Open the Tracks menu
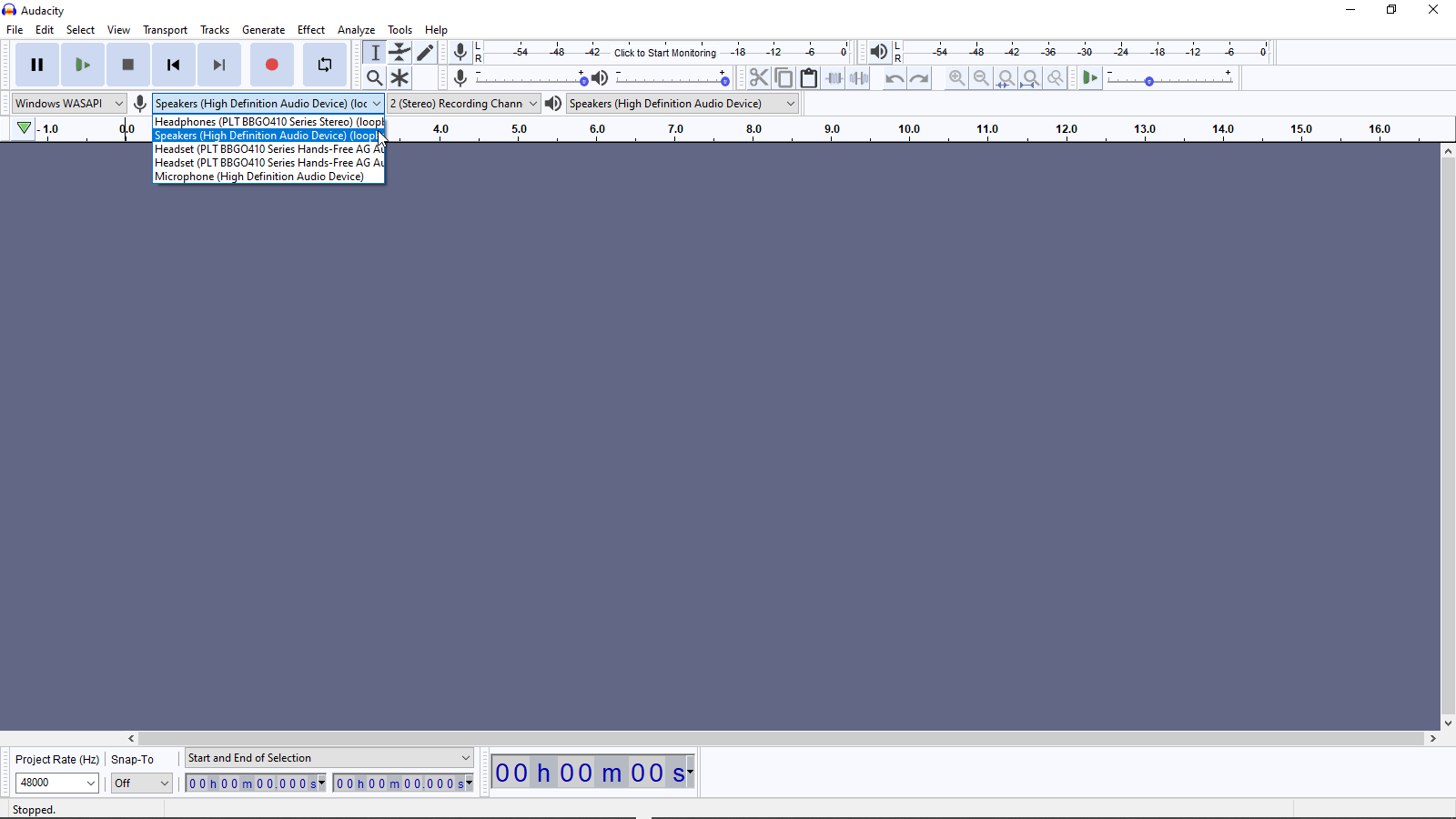 (x=215, y=30)
